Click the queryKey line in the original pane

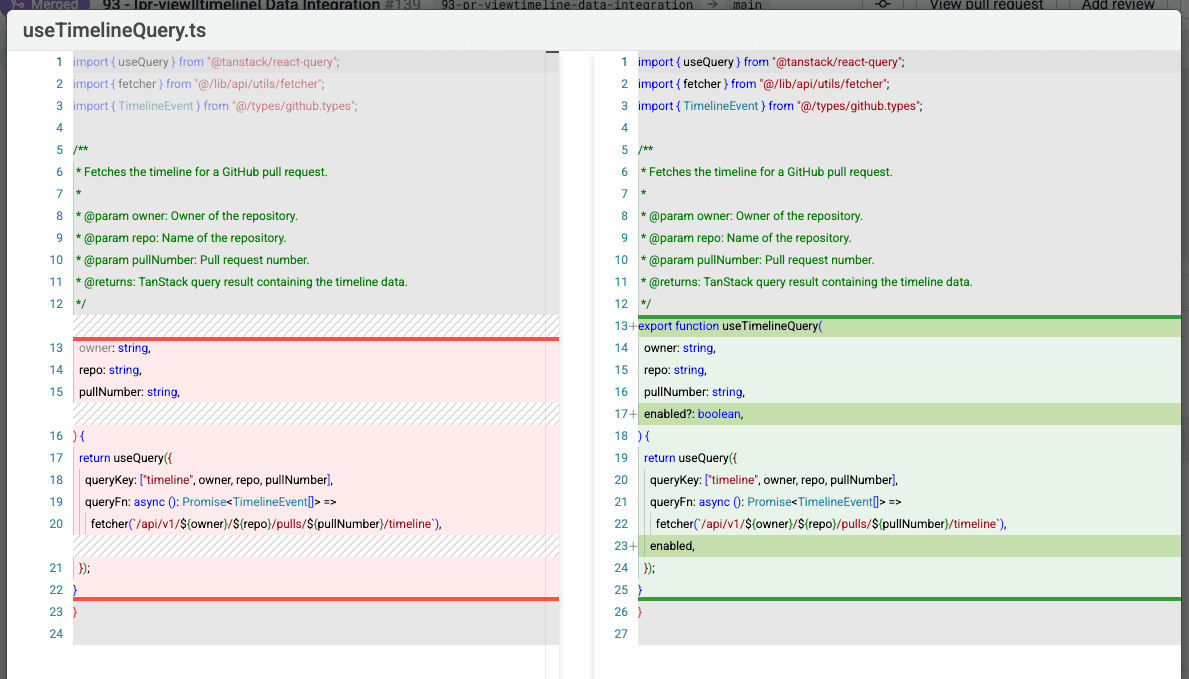point(209,480)
